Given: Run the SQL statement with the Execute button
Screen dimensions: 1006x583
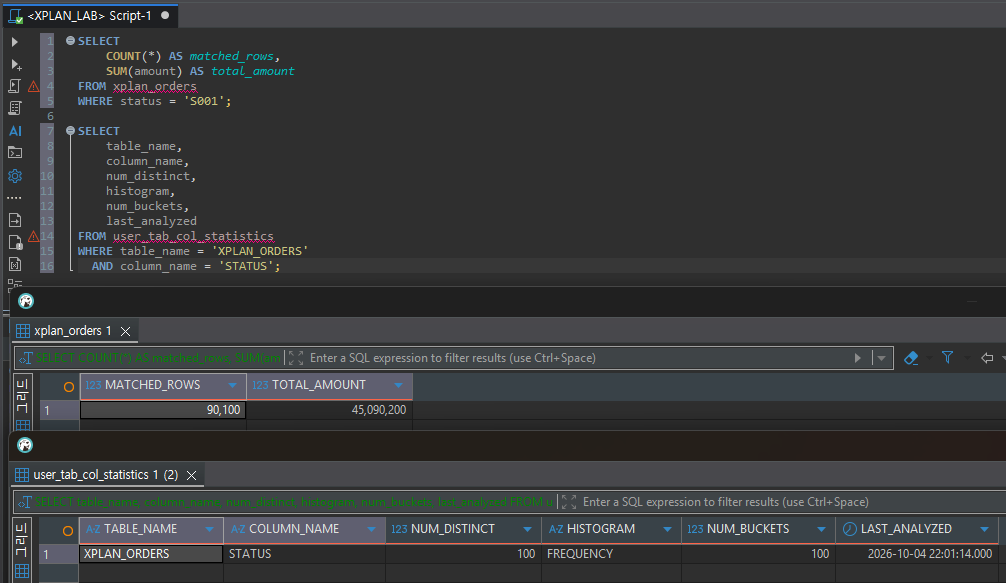Looking at the screenshot, I should 15,42.
